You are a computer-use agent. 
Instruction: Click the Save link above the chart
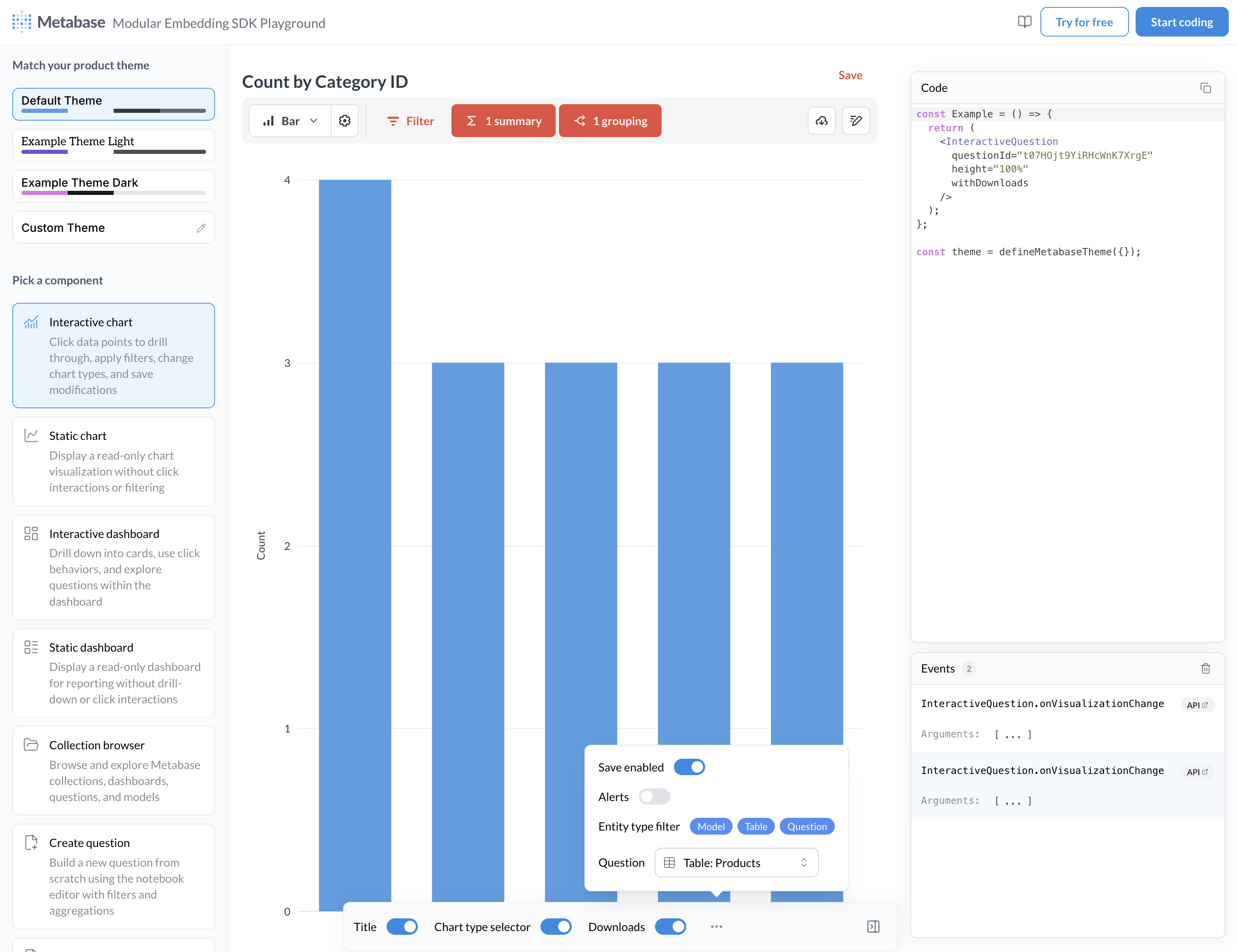click(x=850, y=75)
